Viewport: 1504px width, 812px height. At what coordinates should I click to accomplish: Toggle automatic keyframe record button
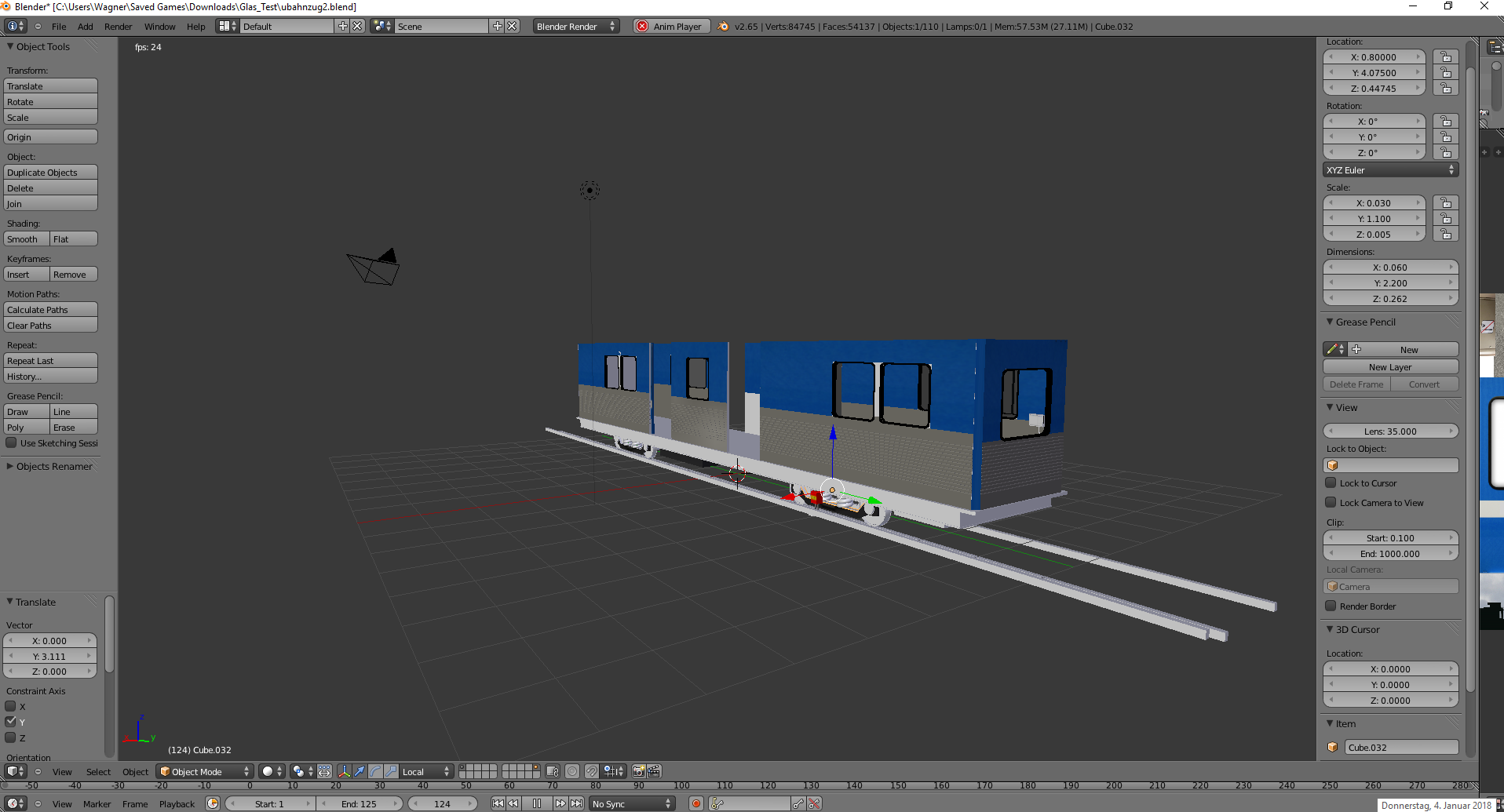pos(695,804)
